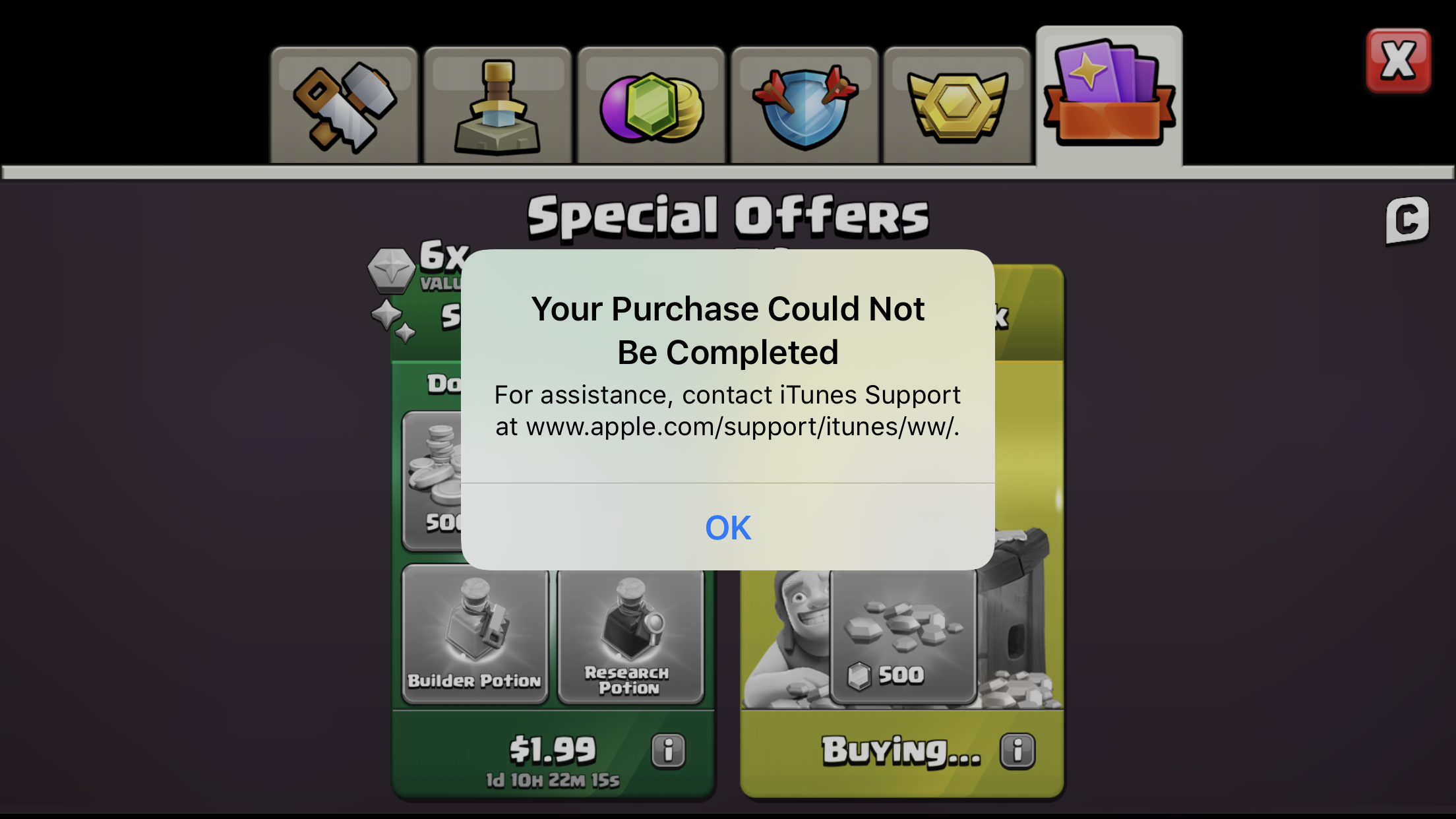Image resolution: width=1456 pixels, height=819 pixels.
Task: Show info for the $1.99 offer
Action: pyautogui.click(x=669, y=750)
